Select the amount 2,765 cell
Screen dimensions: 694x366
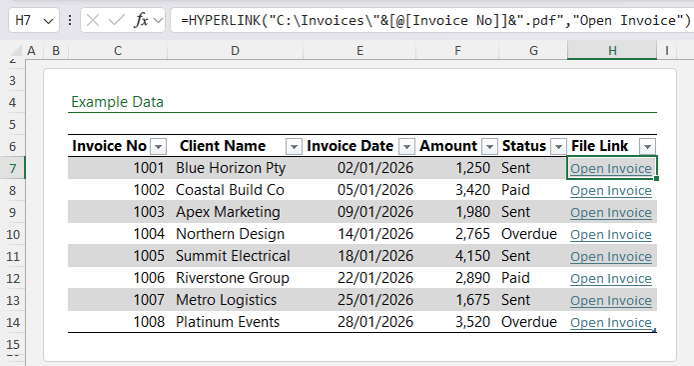[458, 234]
